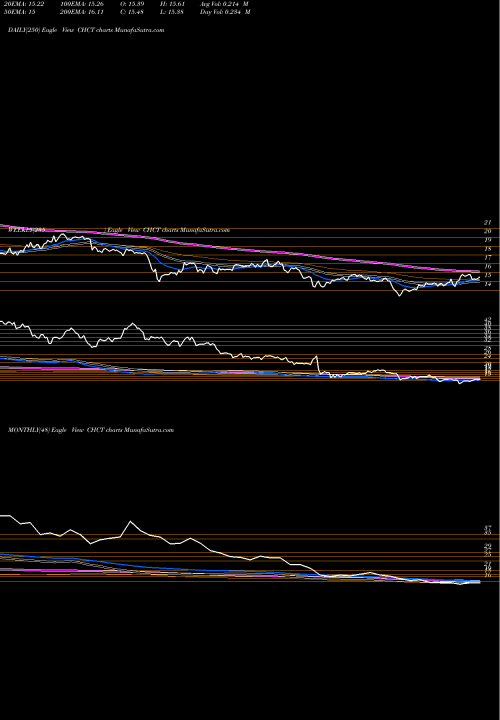The image size is (500, 720).
Task: Click the 20EMA: 15.22 value
Action: point(23,4)
